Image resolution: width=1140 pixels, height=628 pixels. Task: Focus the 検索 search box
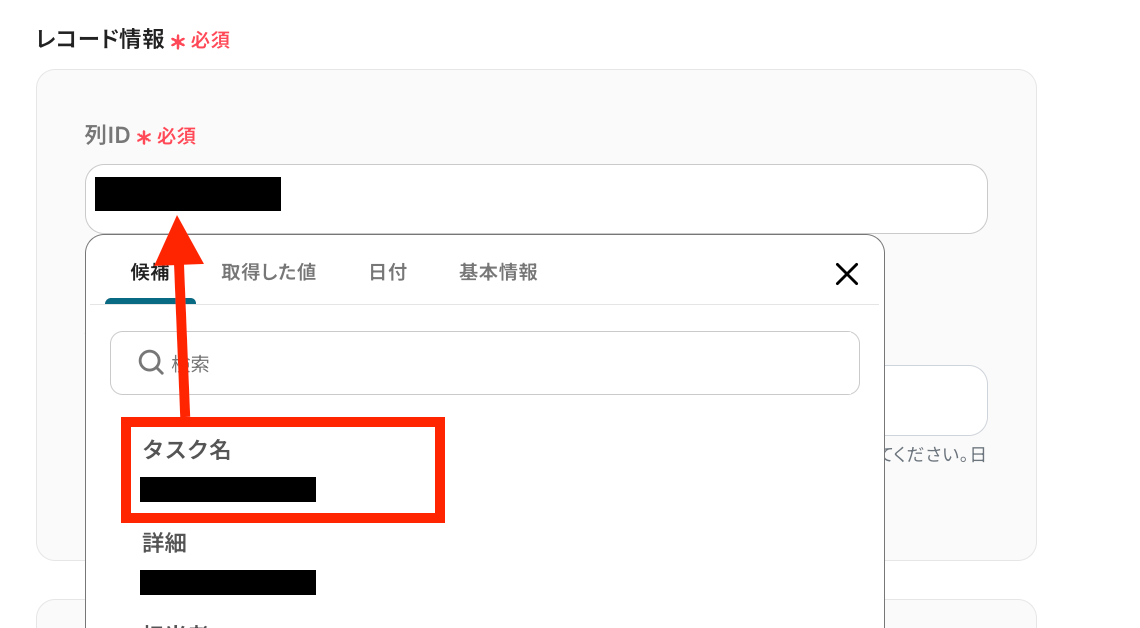[x=485, y=363]
